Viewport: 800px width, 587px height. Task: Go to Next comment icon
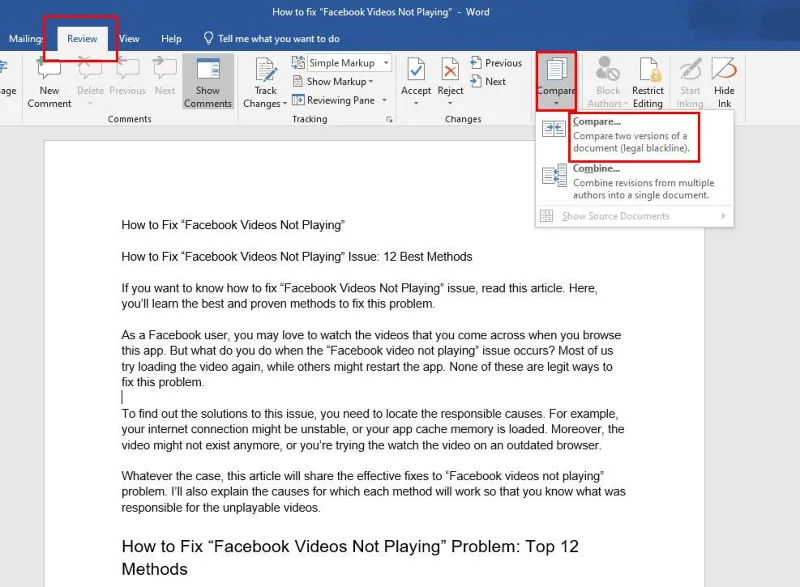(165, 69)
